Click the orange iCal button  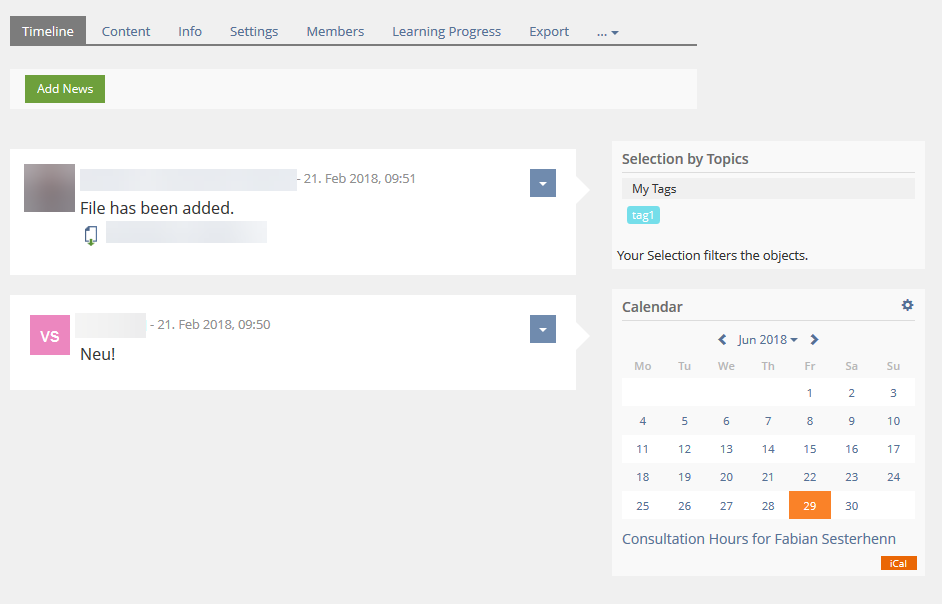pos(898,563)
